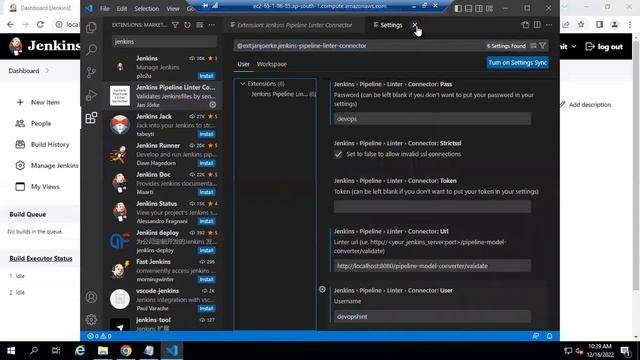Open the Edit menu
This screenshot has height=360, width=640.
coord(122,9)
